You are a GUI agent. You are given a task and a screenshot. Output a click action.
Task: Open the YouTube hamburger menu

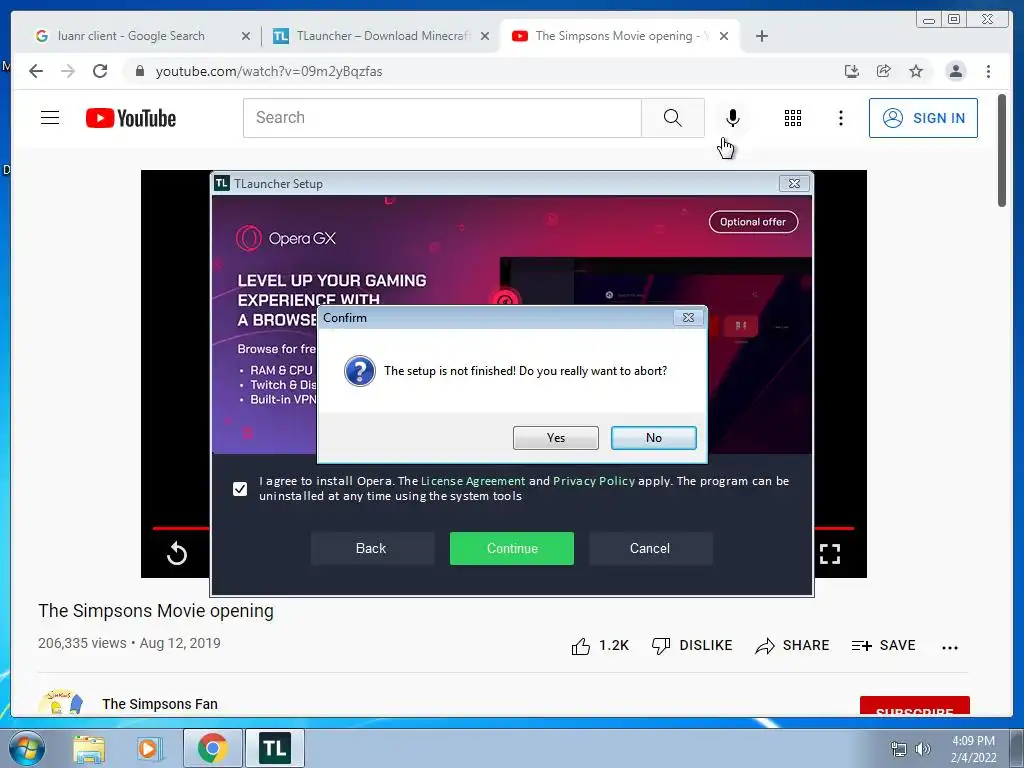(x=50, y=118)
